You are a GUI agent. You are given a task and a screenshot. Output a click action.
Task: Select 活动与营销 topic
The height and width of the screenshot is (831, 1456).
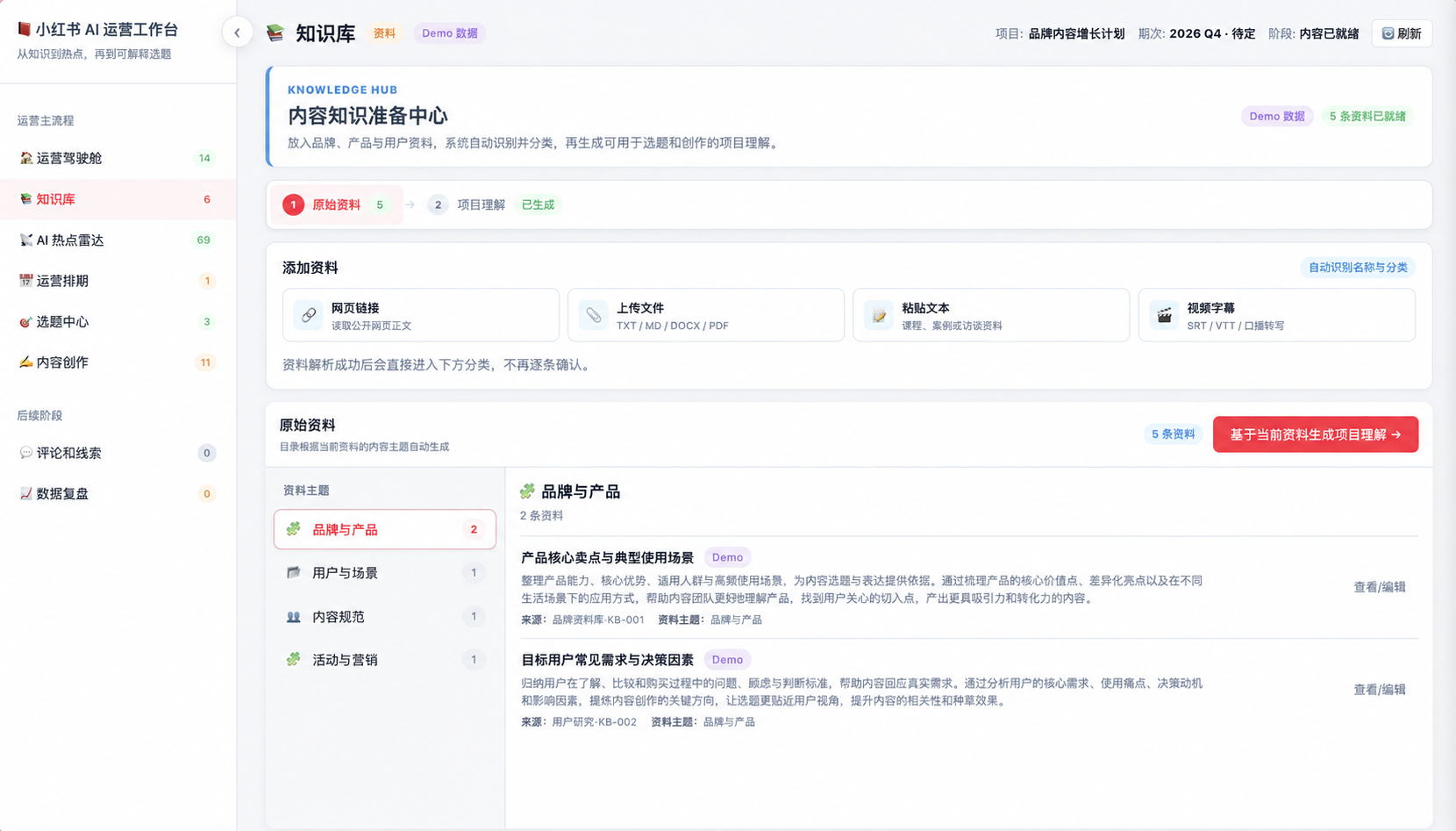[x=385, y=660]
